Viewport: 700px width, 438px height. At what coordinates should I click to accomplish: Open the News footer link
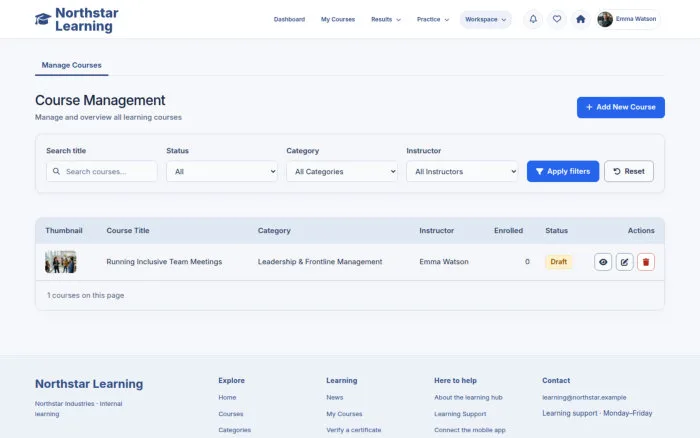pyautogui.click(x=334, y=397)
